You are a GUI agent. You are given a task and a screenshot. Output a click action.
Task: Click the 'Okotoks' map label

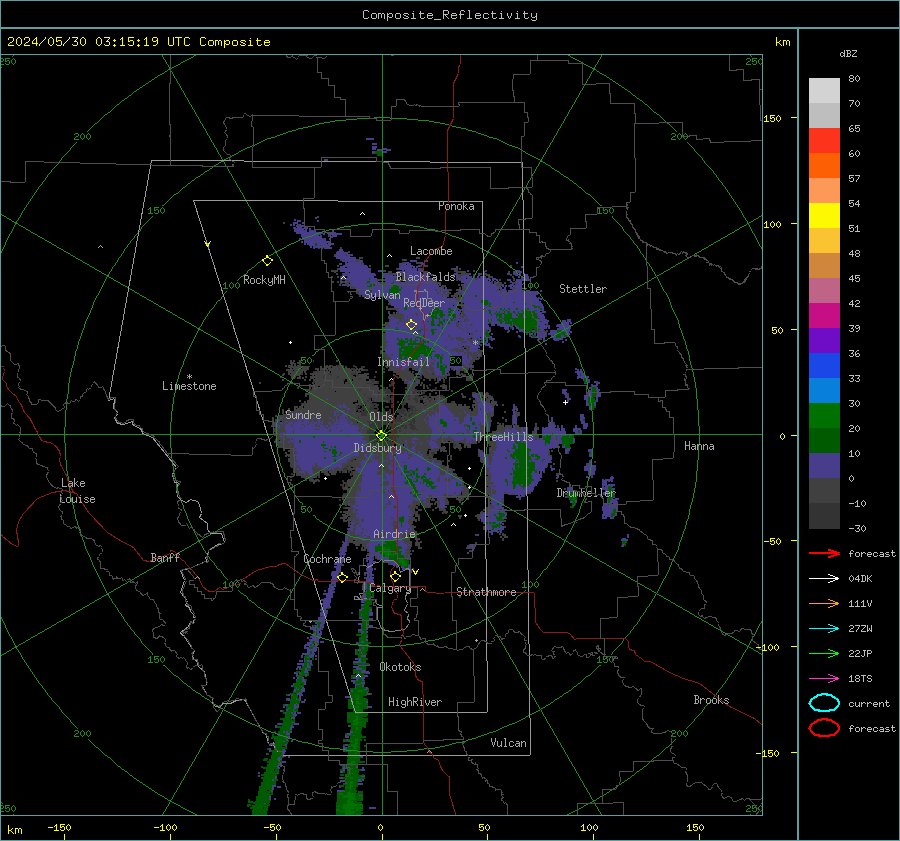click(x=400, y=667)
